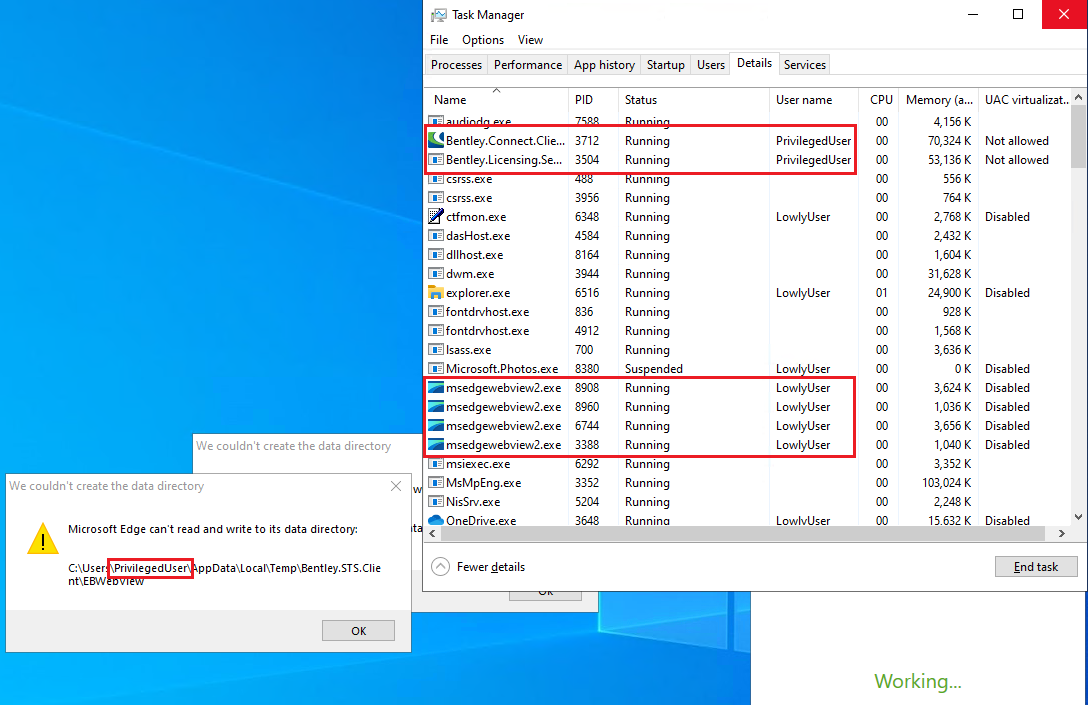Image resolution: width=1088 pixels, height=705 pixels.
Task: Click the horizontal scrollbar thumb
Action: point(742,533)
